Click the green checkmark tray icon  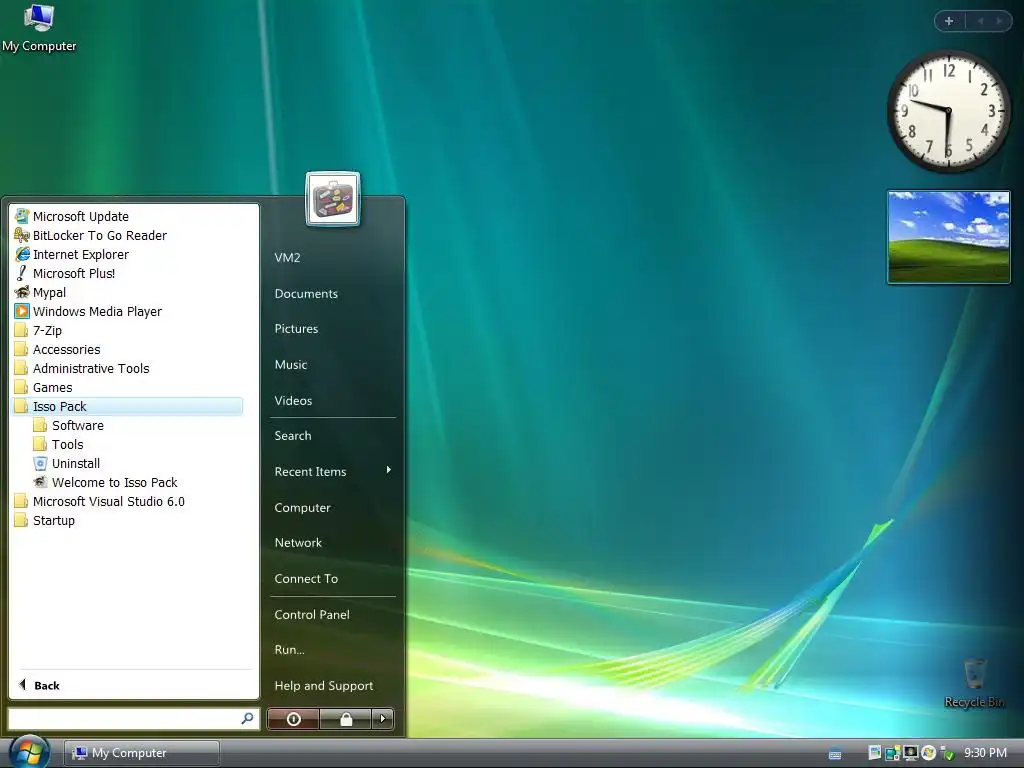click(x=947, y=753)
